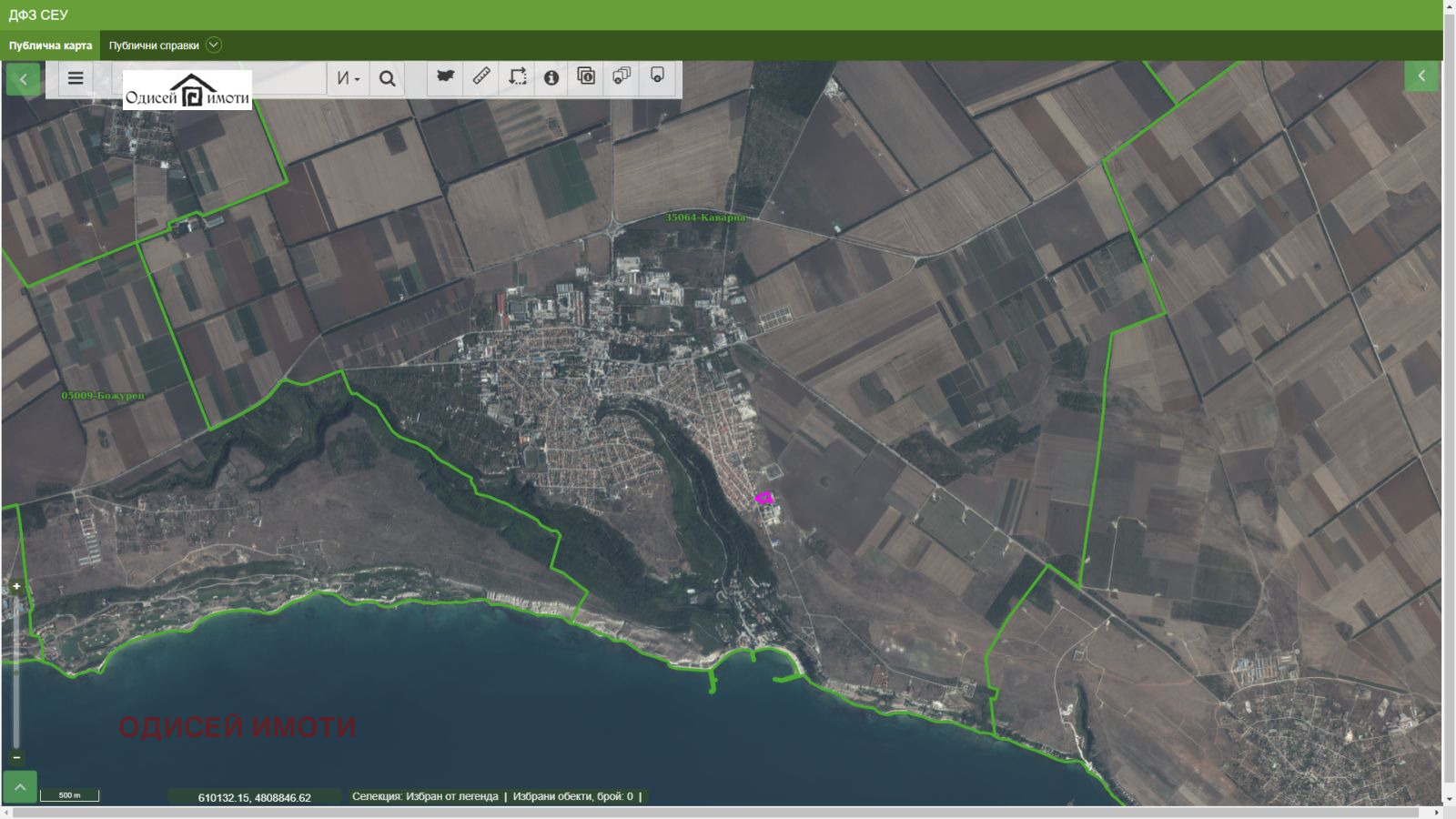
Task: Expand the right side panel arrow
Action: coord(1421,76)
